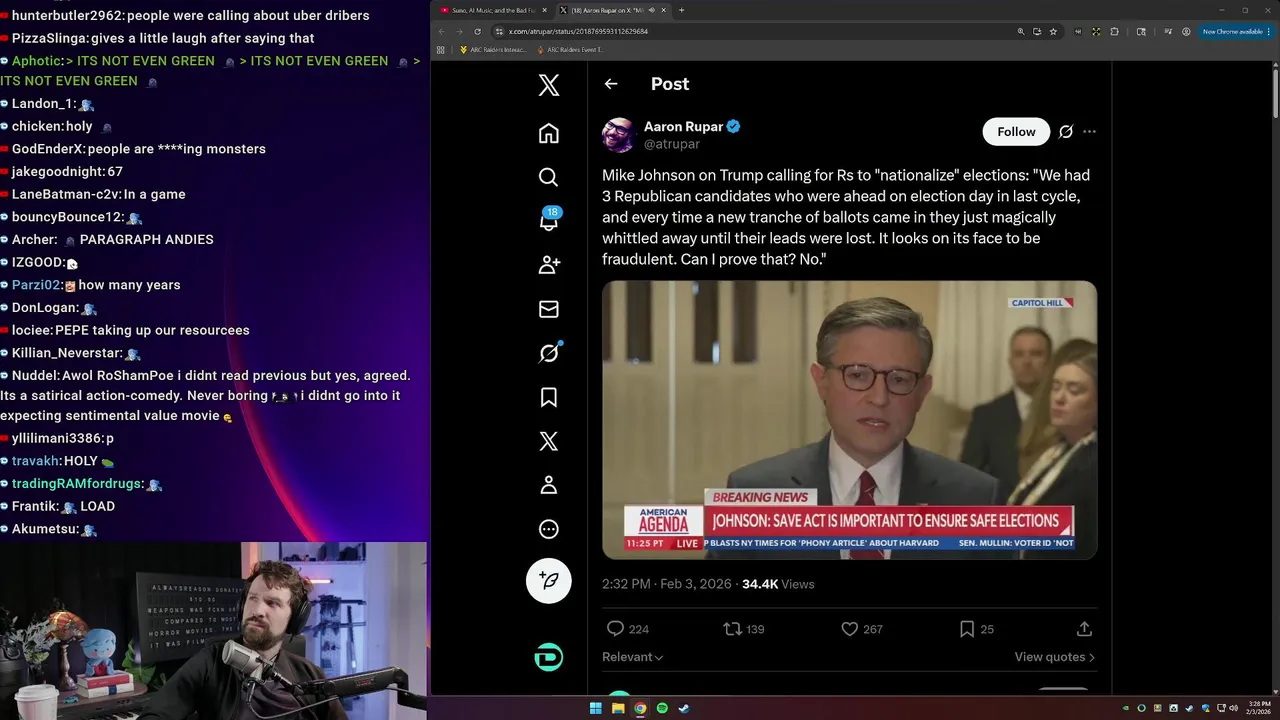This screenshot has height=720, width=1280.
Task: Click New Chrome available update button
Action: point(1236,31)
